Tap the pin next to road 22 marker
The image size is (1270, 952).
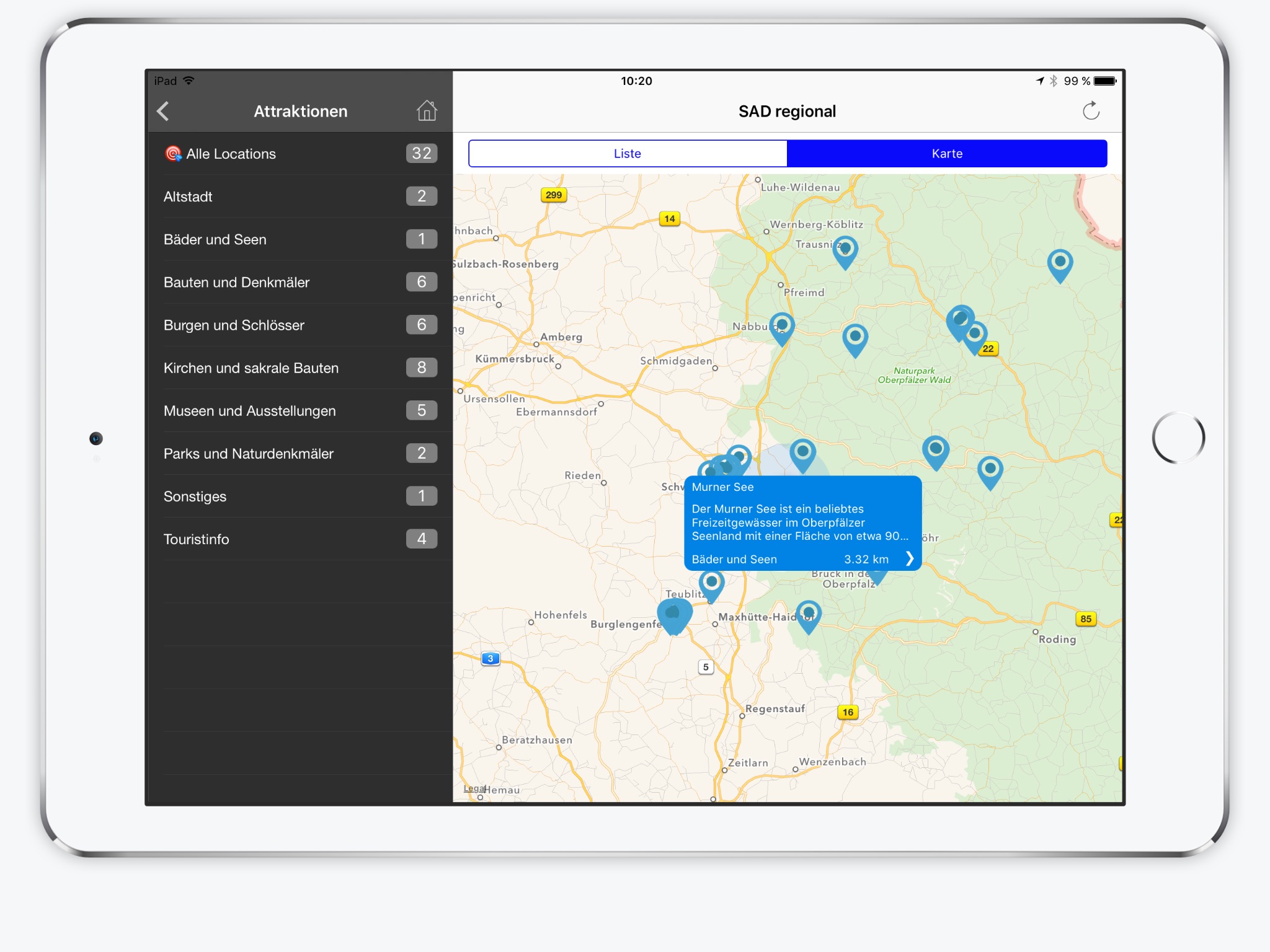[975, 337]
